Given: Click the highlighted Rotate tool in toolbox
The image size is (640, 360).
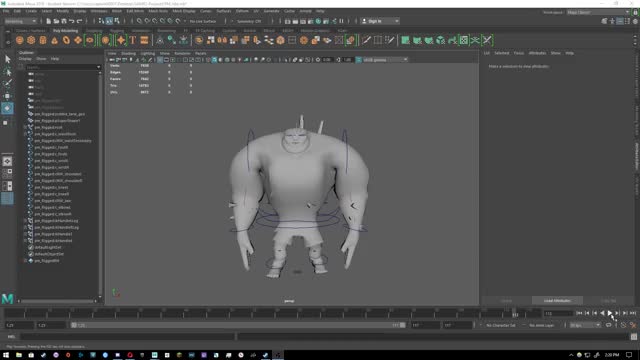Looking at the screenshot, I should point(7,108).
